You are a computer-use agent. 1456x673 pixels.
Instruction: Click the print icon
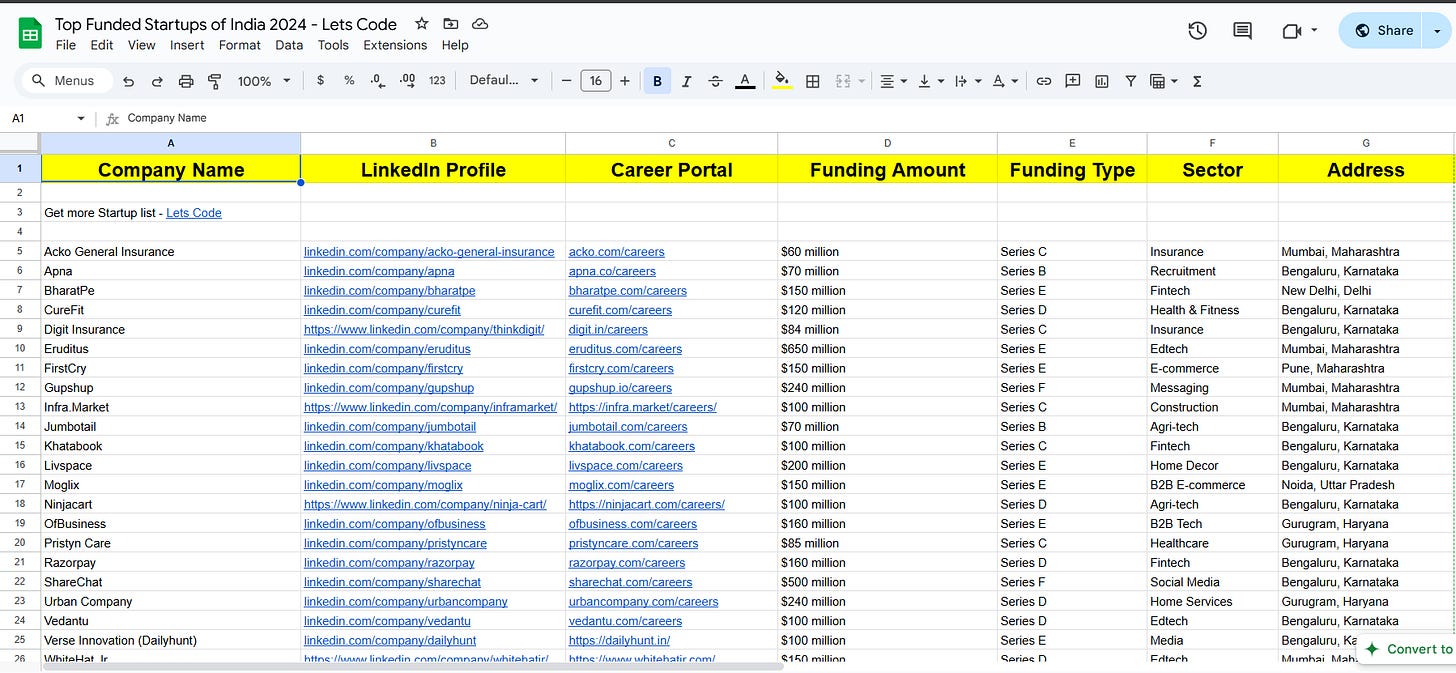[x=186, y=81]
